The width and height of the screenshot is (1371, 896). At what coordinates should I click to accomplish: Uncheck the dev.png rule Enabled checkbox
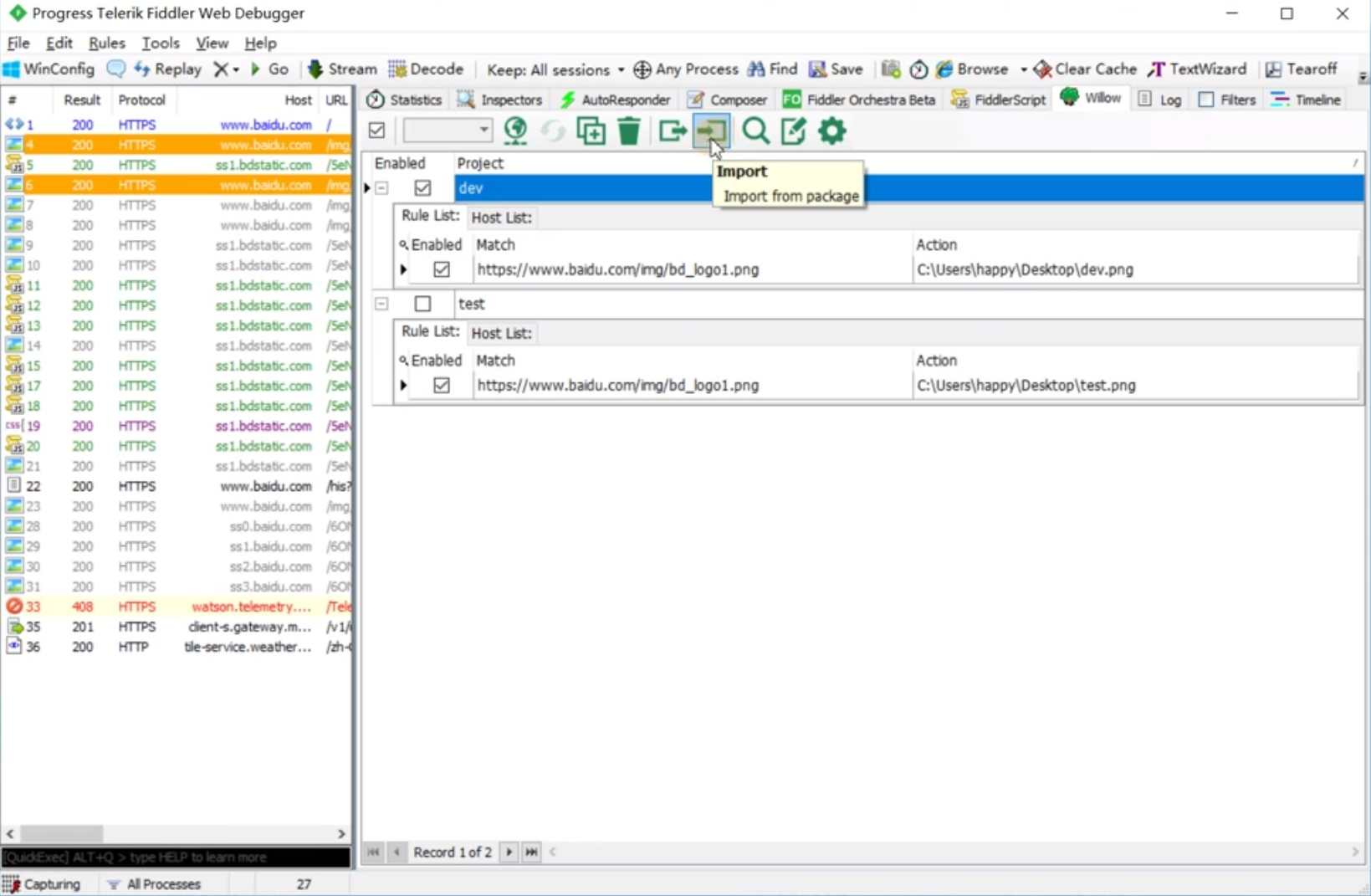pyautogui.click(x=442, y=269)
